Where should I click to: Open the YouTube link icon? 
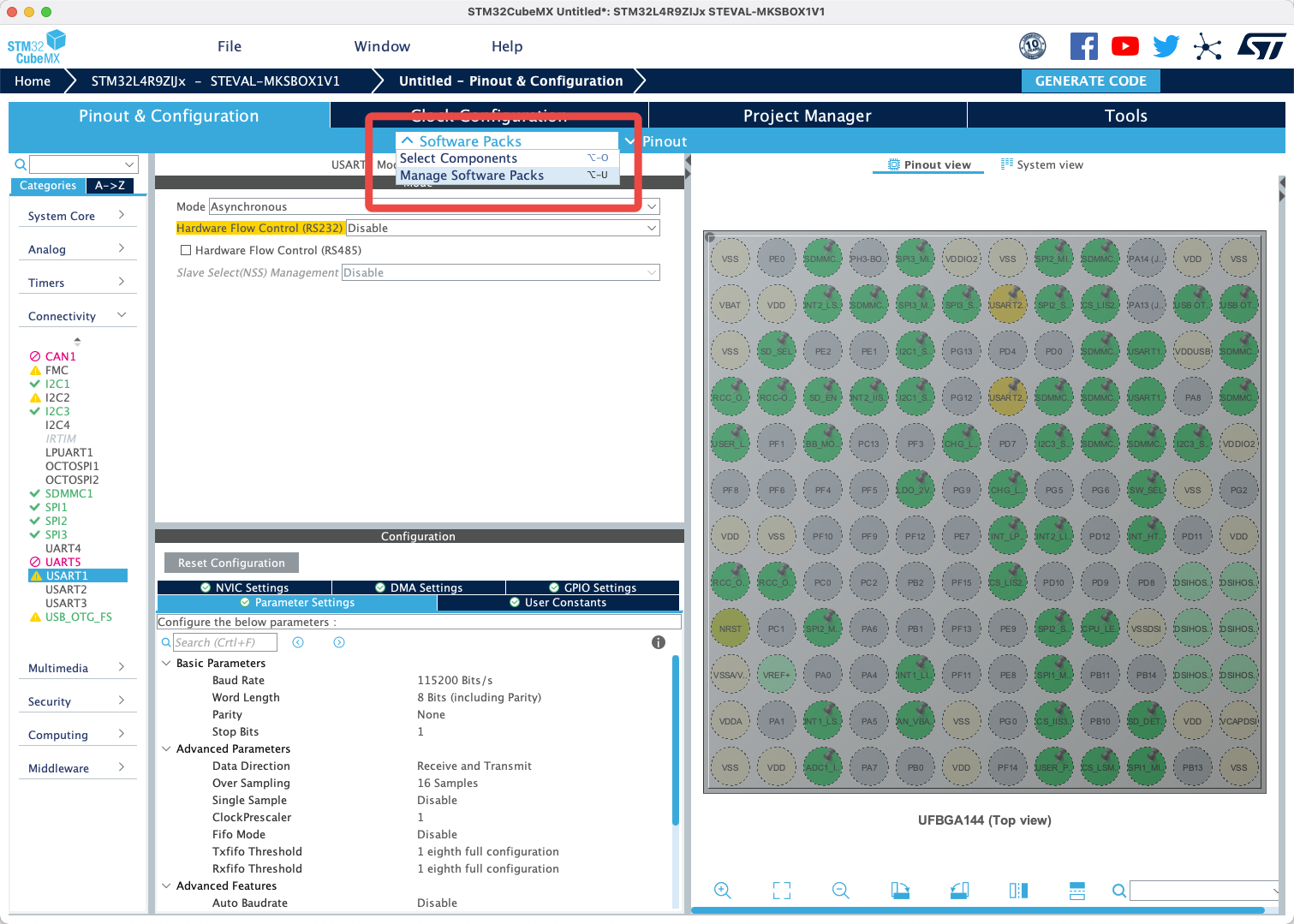[1125, 46]
